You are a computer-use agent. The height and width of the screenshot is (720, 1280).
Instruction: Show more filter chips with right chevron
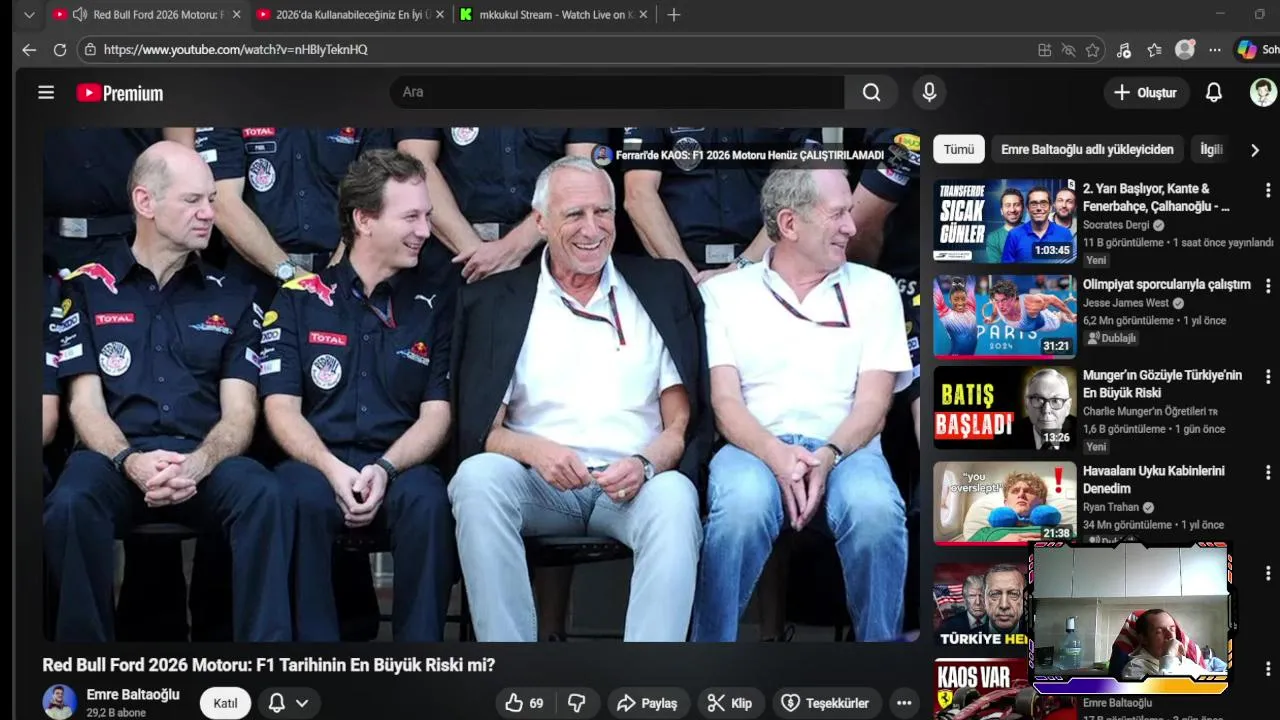(1255, 150)
